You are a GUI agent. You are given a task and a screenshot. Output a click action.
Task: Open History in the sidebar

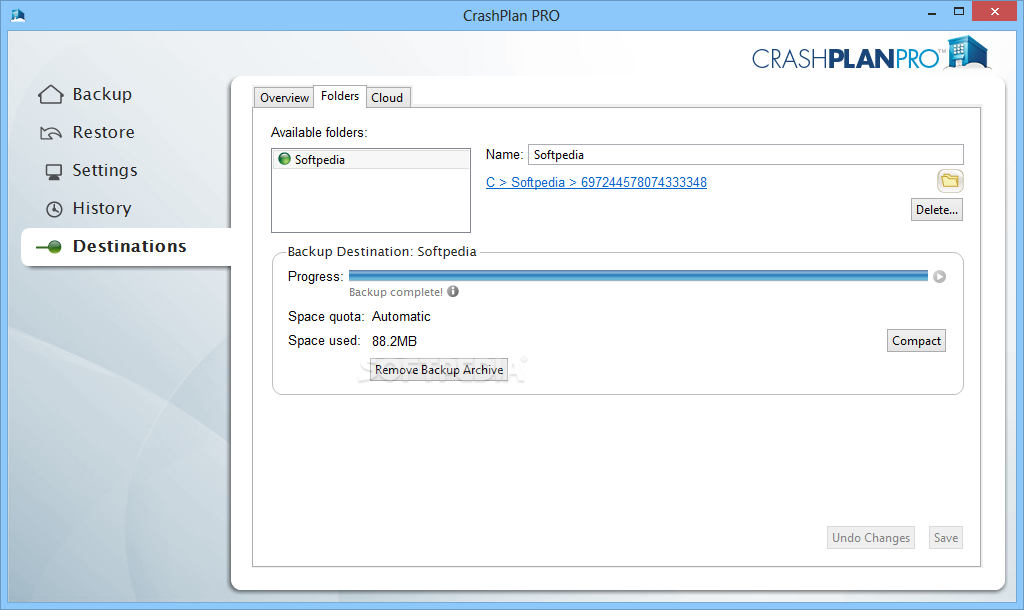(102, 208)
